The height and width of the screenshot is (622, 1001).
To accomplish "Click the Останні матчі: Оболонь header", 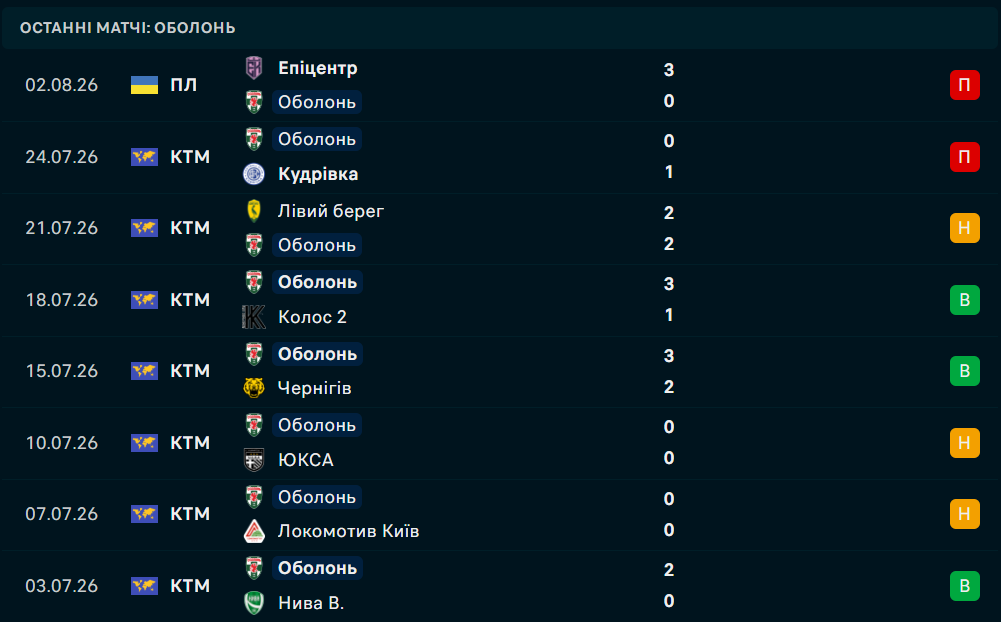I will coord(128,28).
